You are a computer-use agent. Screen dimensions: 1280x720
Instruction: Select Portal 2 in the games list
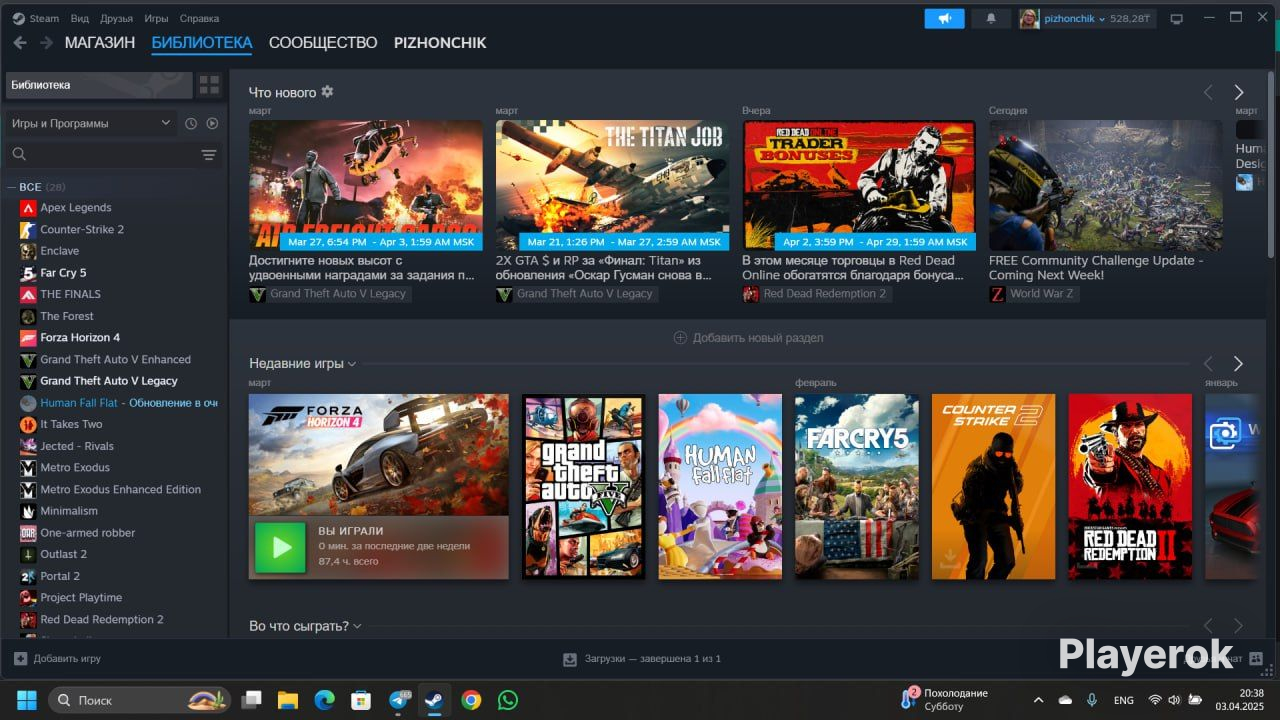[60, 576]
